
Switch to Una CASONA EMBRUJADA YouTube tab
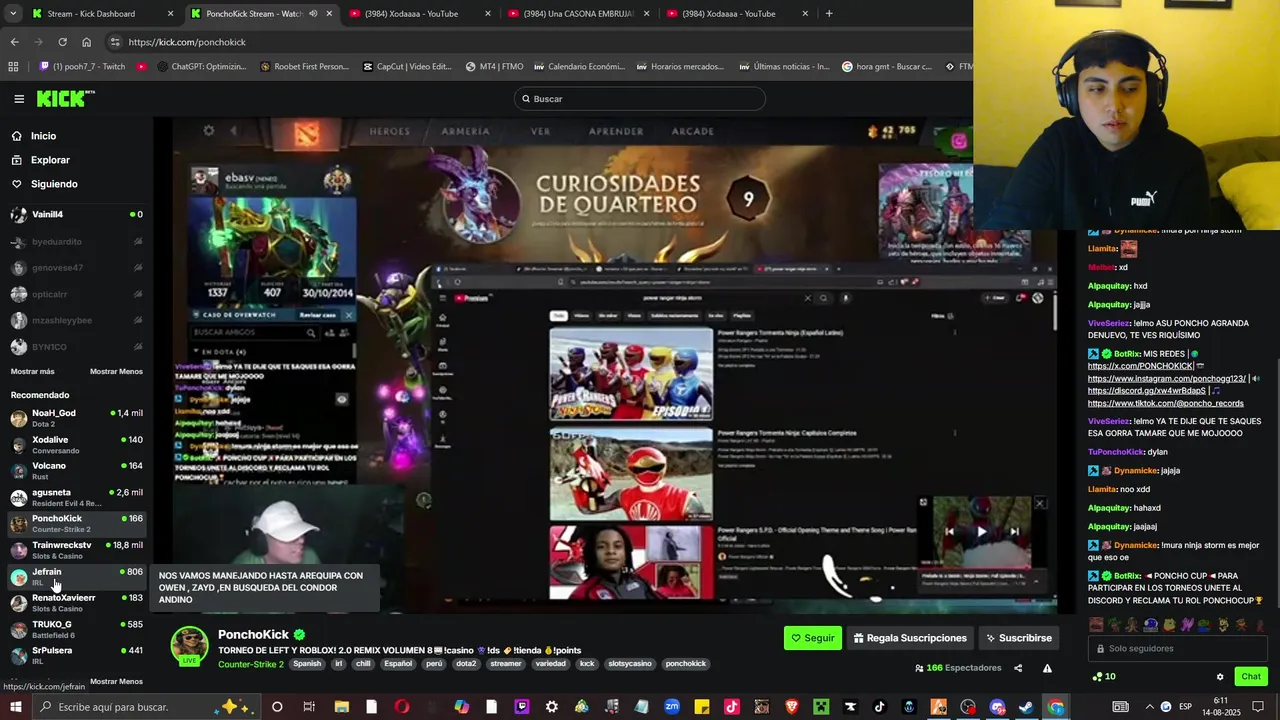[x=580, y=14]
